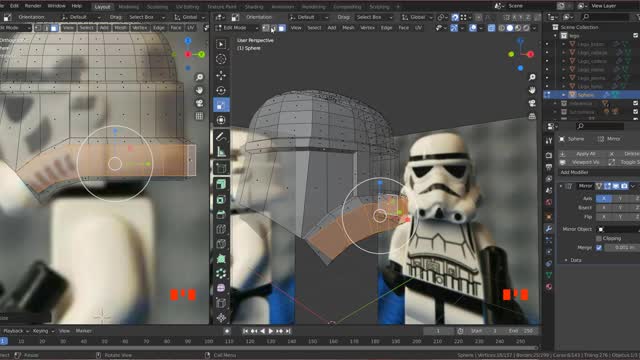Toggle Bisect X button

pos(604,208)
